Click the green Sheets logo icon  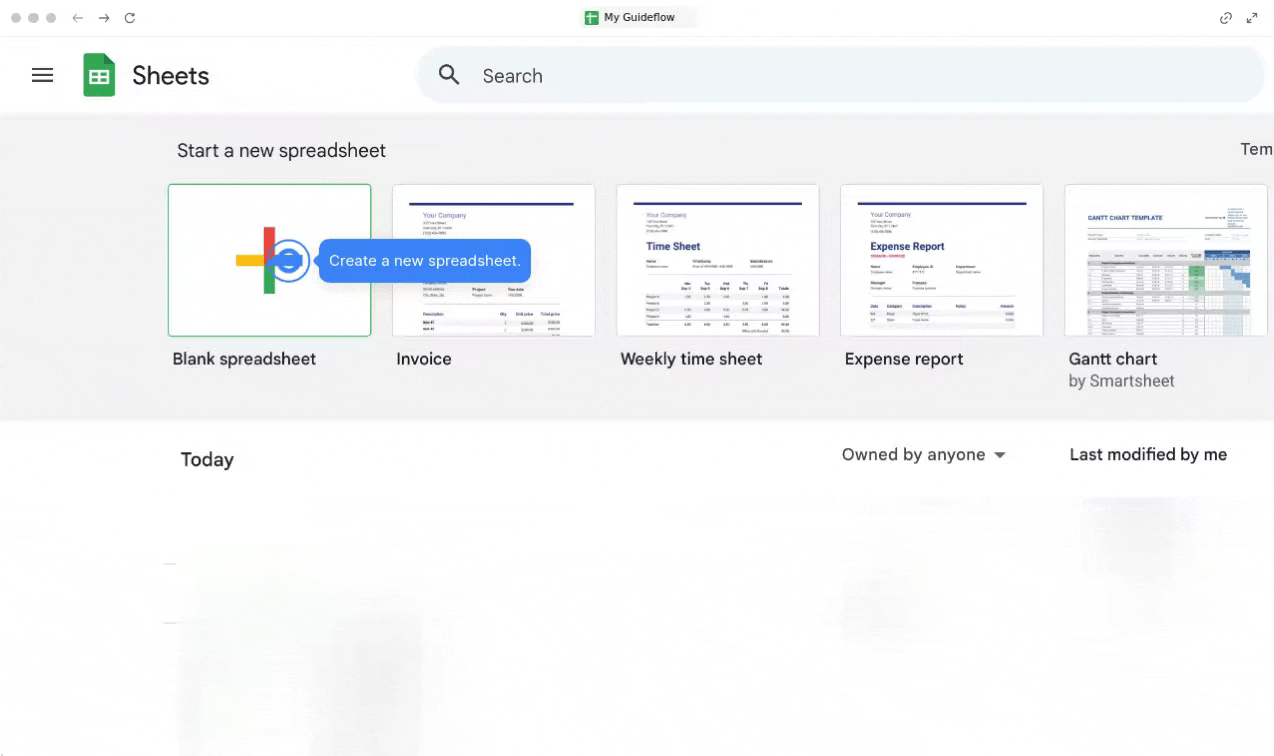click(x=99, y=75)
